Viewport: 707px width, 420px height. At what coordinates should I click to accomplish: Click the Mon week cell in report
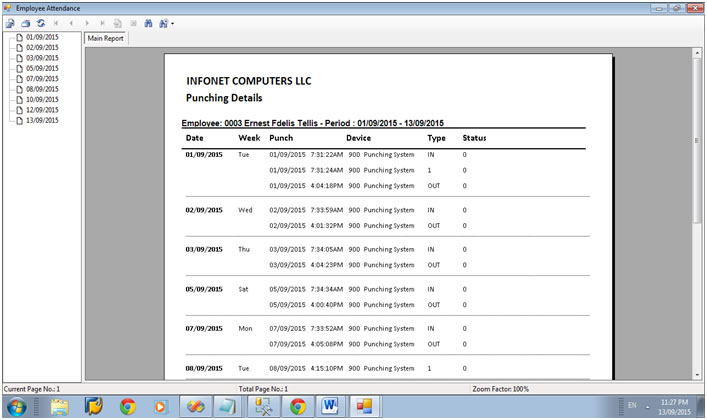pyautogui.click(x=245, y=329)
